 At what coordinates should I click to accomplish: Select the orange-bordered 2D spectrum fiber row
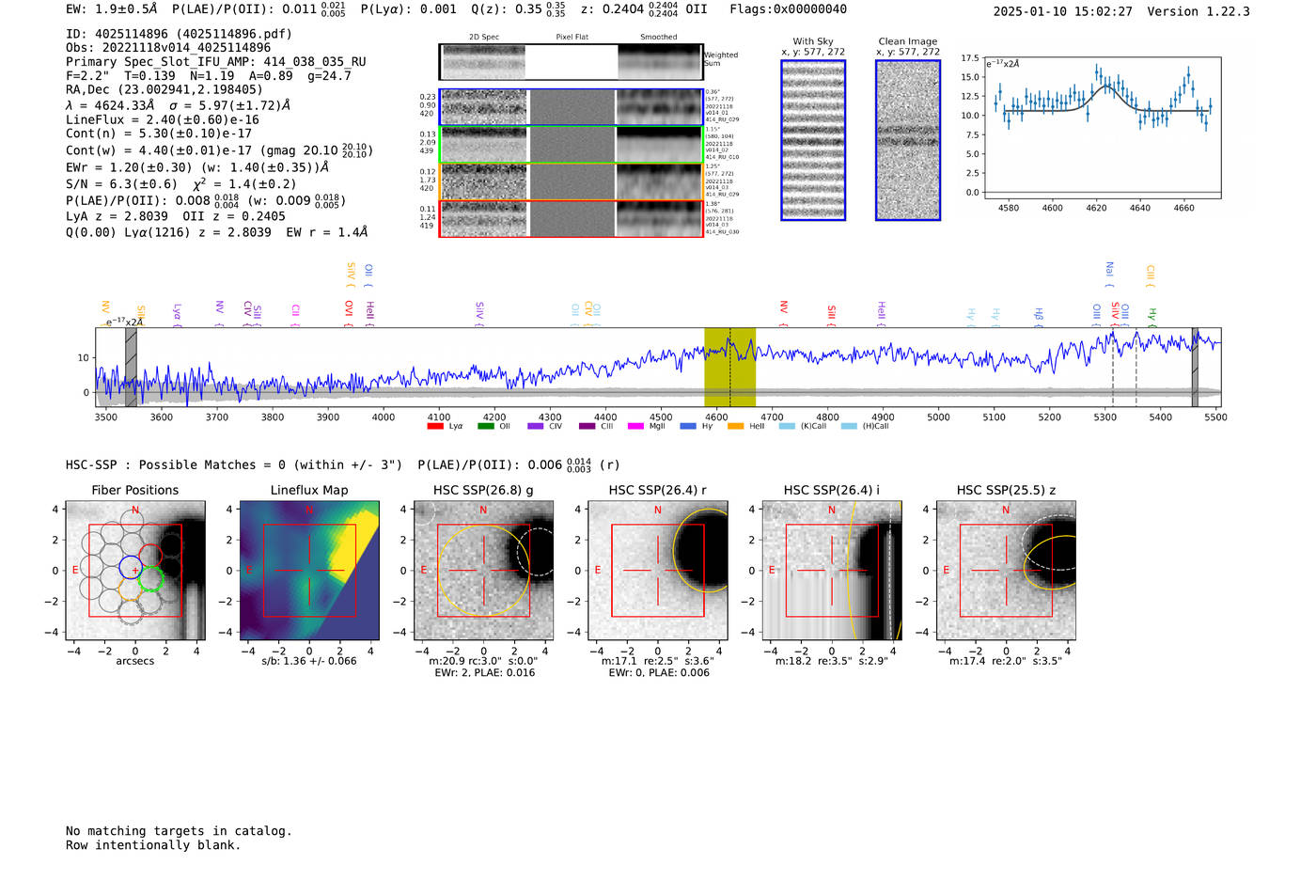(x=572, y=181)
